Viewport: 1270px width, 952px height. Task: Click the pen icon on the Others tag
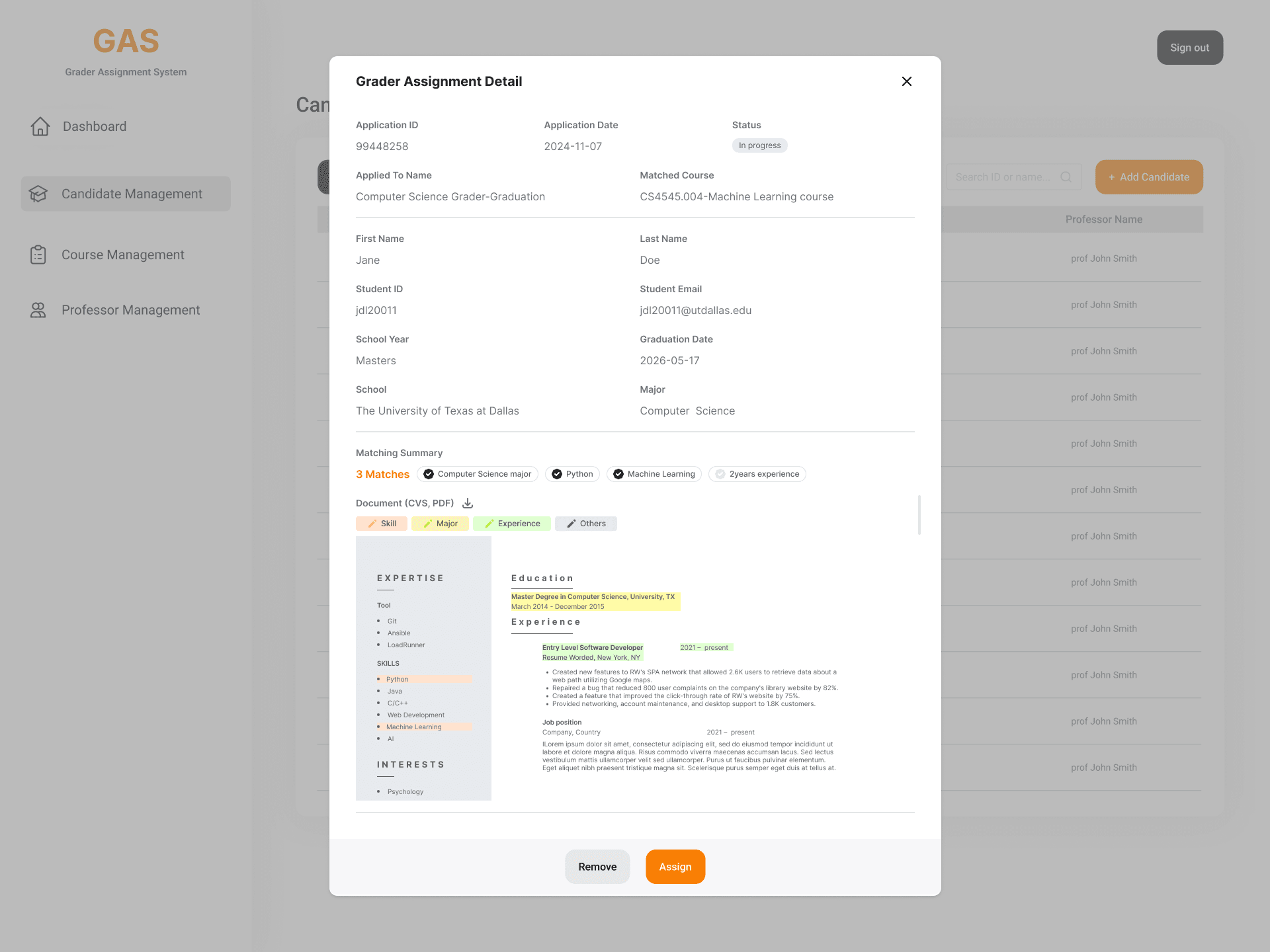[x=571, y=524]
